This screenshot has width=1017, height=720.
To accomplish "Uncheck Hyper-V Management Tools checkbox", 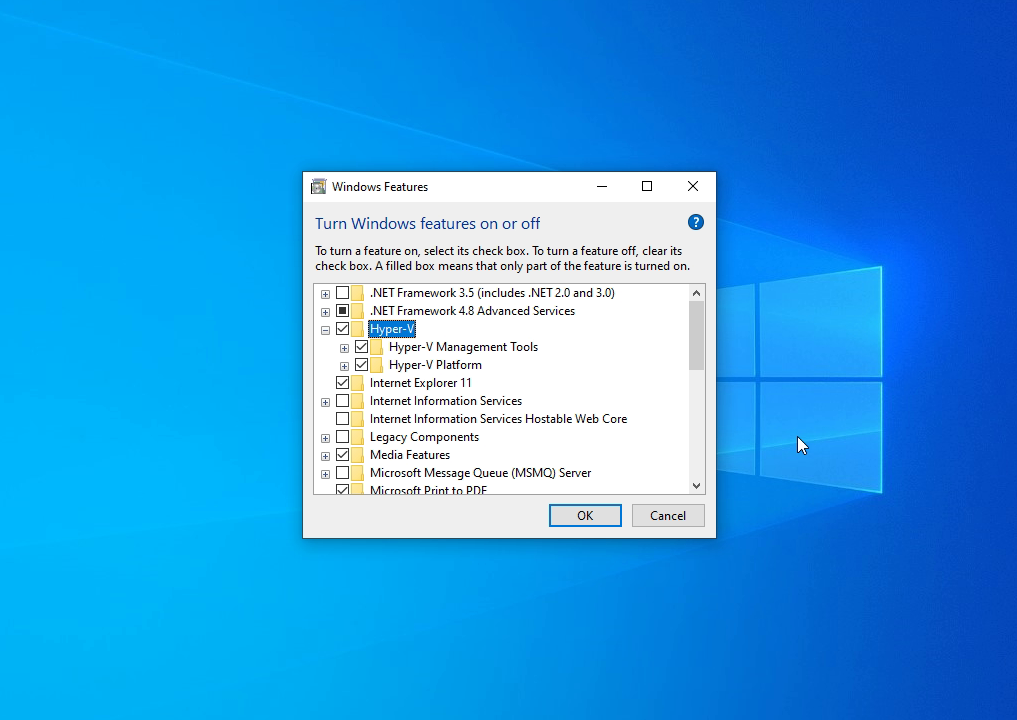I will [361, 347].
